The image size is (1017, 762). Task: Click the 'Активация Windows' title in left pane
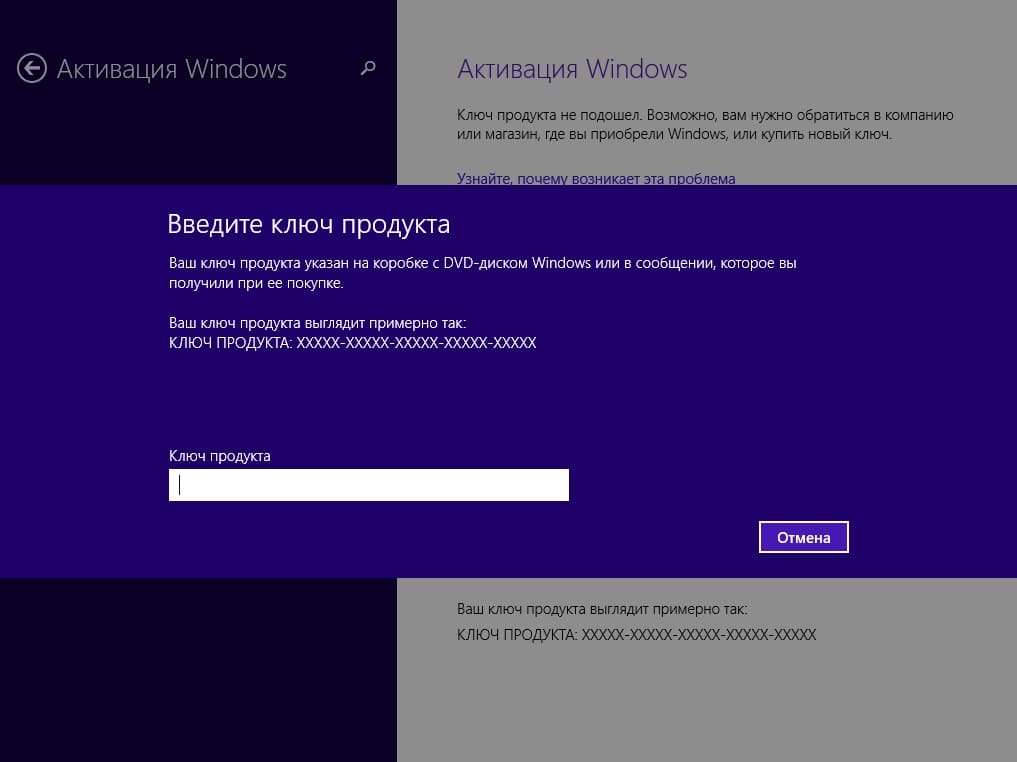[x=172, y=69]
